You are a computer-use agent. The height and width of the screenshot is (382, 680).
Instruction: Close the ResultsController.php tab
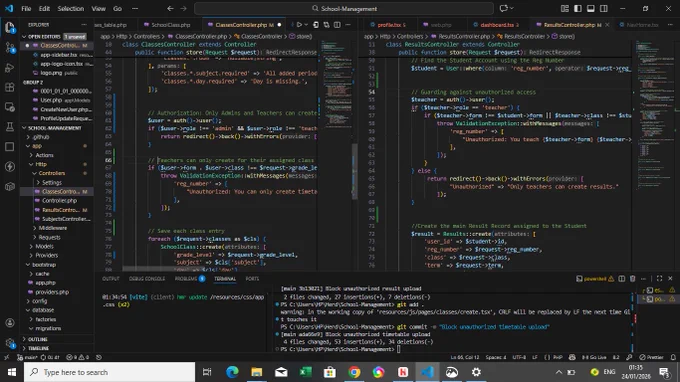[x=607, y=25]
